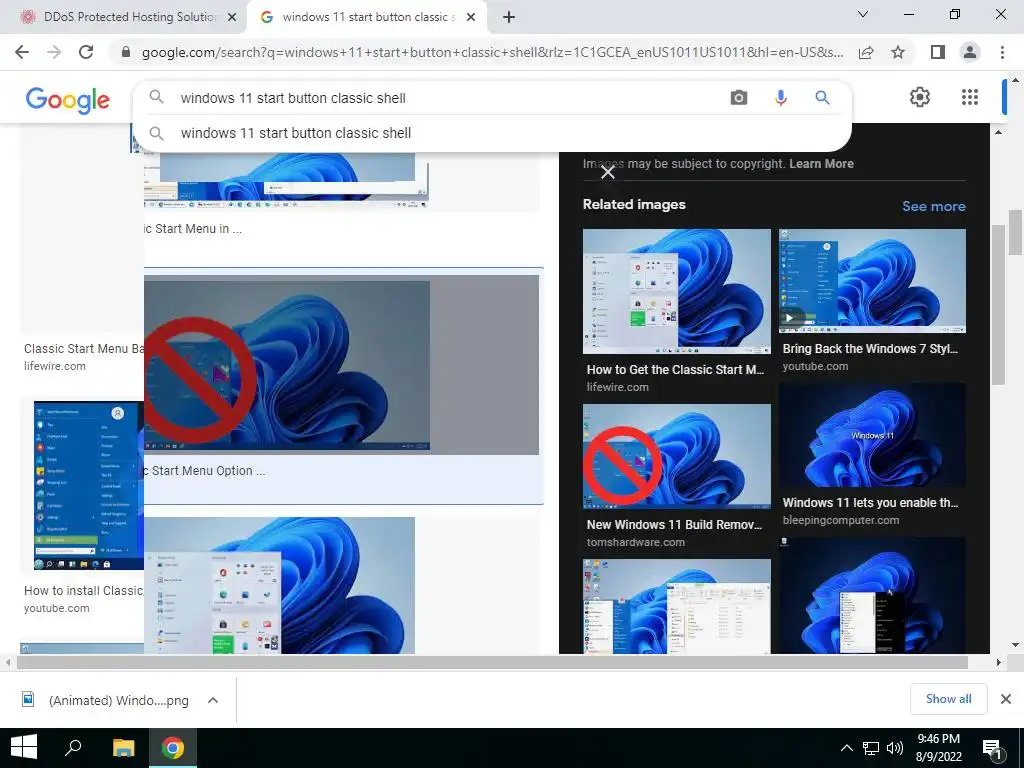Open the volume tray icon
The height and width of the screenshot is (768, 1024).
point(895,748)
